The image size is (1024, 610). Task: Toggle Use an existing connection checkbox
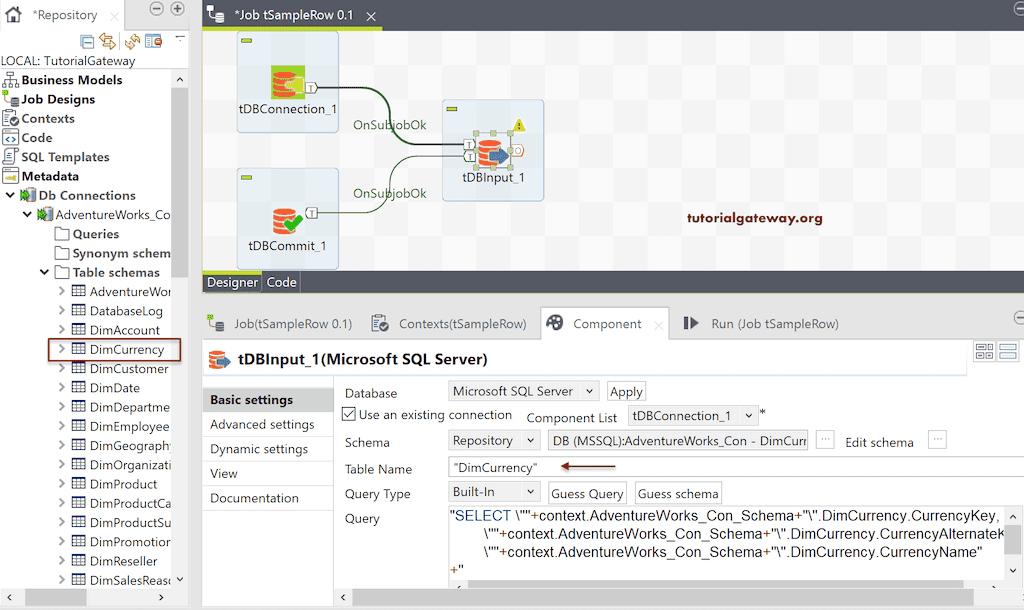pyautogui.click(x=349, y=414)
